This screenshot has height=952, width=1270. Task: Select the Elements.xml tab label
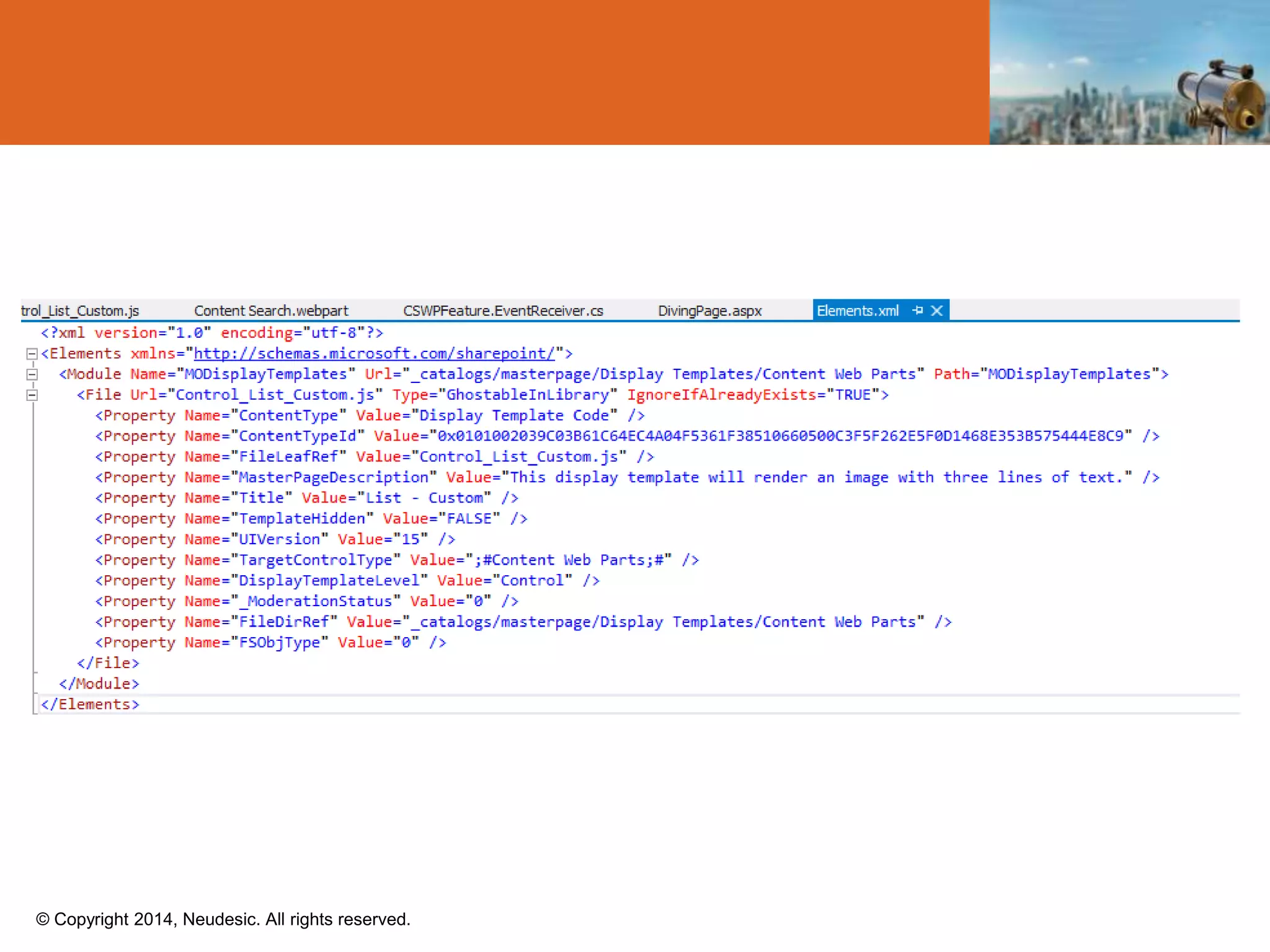point(858,311)
